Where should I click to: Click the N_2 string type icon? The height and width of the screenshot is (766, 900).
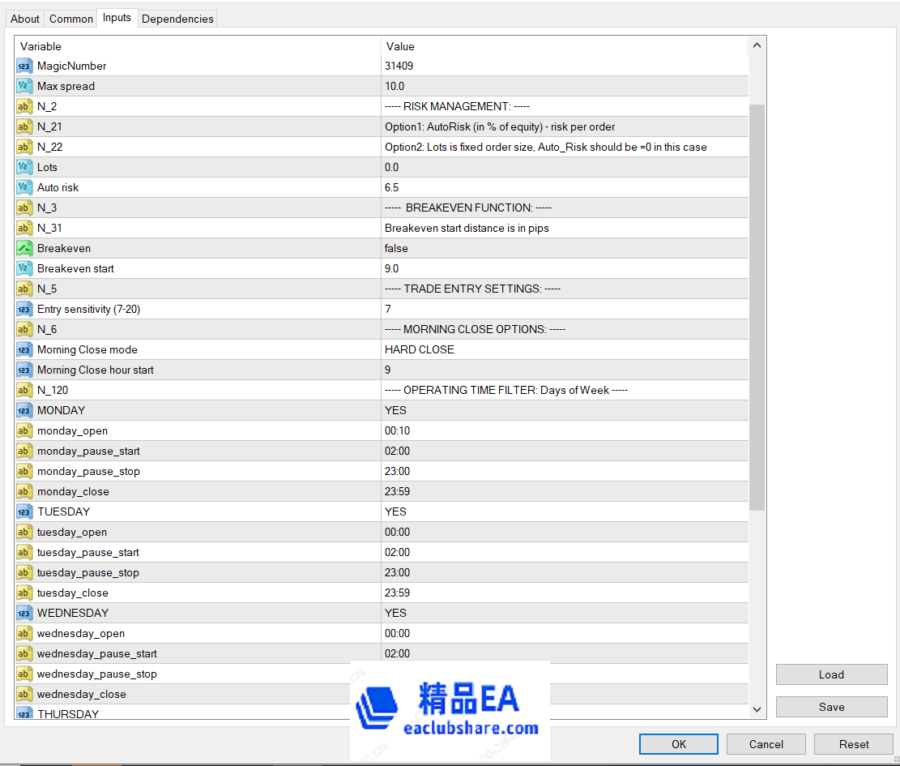[24, 107]
